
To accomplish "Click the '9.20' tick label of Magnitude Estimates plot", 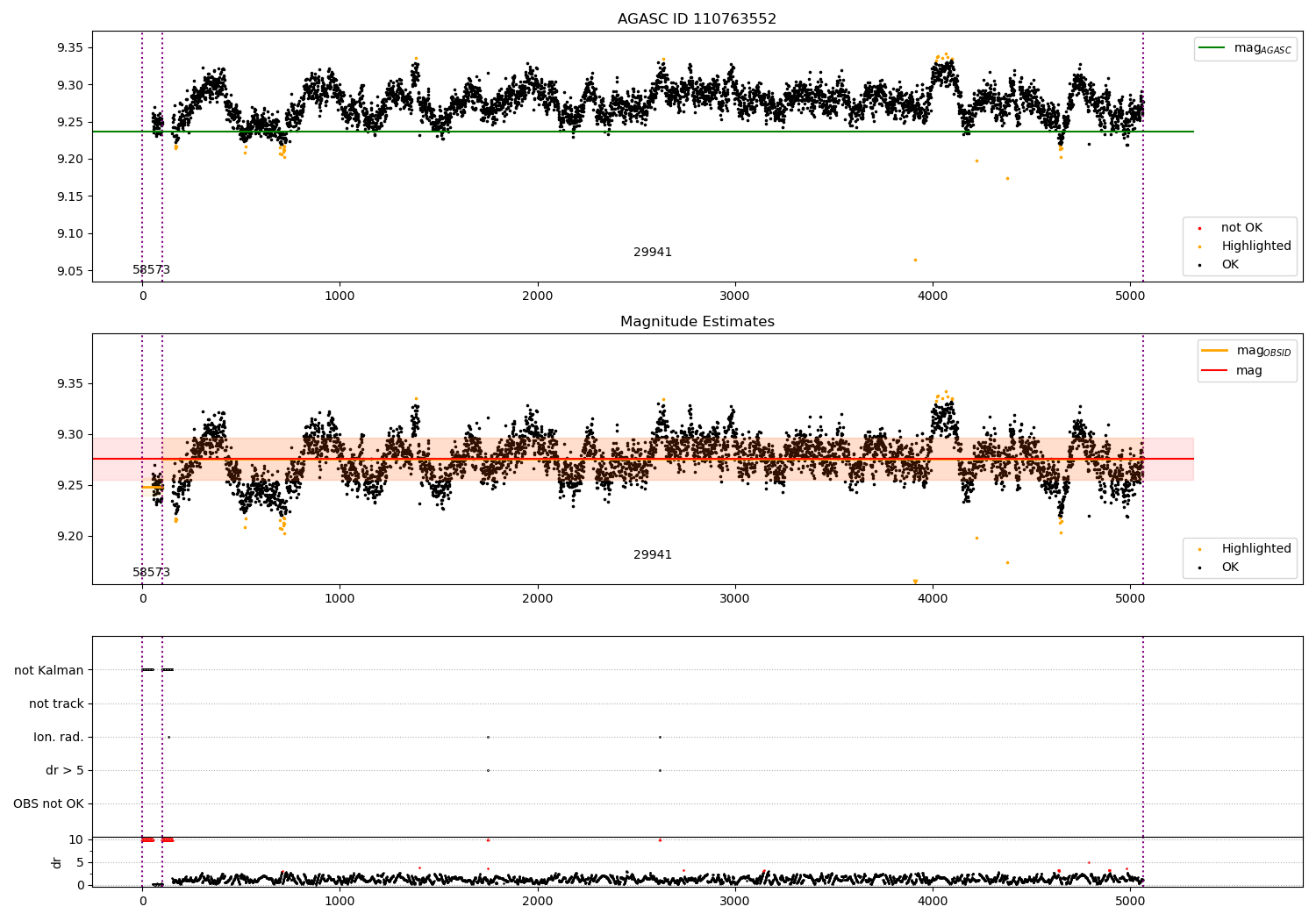I will coord(70,536).
